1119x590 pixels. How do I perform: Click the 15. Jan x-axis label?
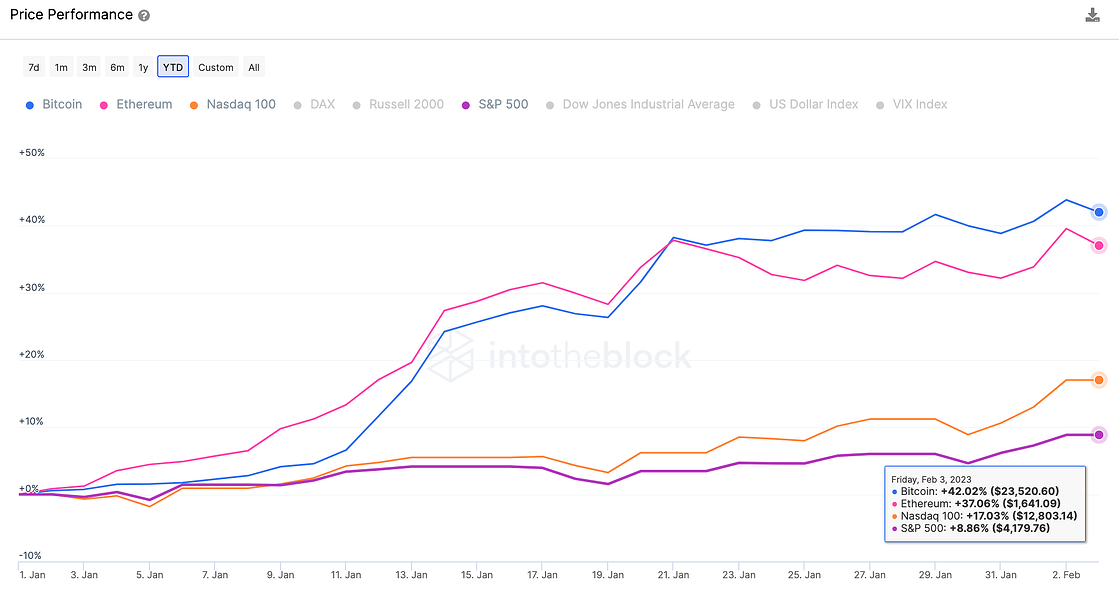pyautogui.click(x=477, y=574)
